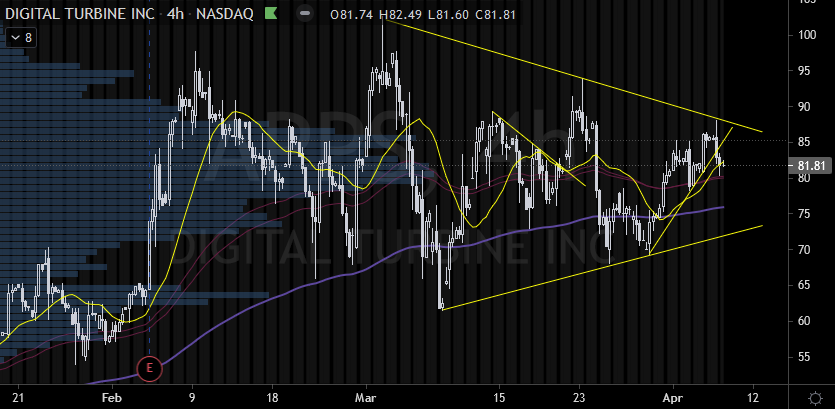
Task: Click the 9 date axis label
Action: 192,398
